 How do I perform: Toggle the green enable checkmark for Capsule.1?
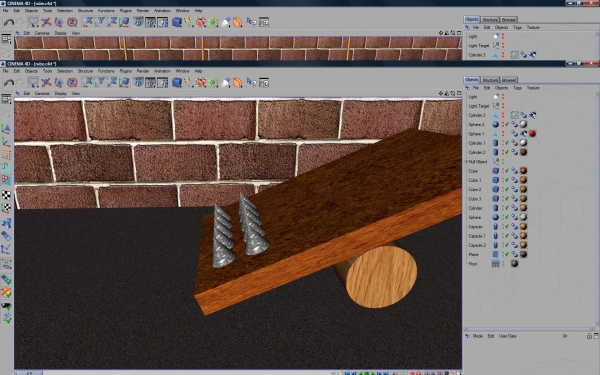point(507,236)
